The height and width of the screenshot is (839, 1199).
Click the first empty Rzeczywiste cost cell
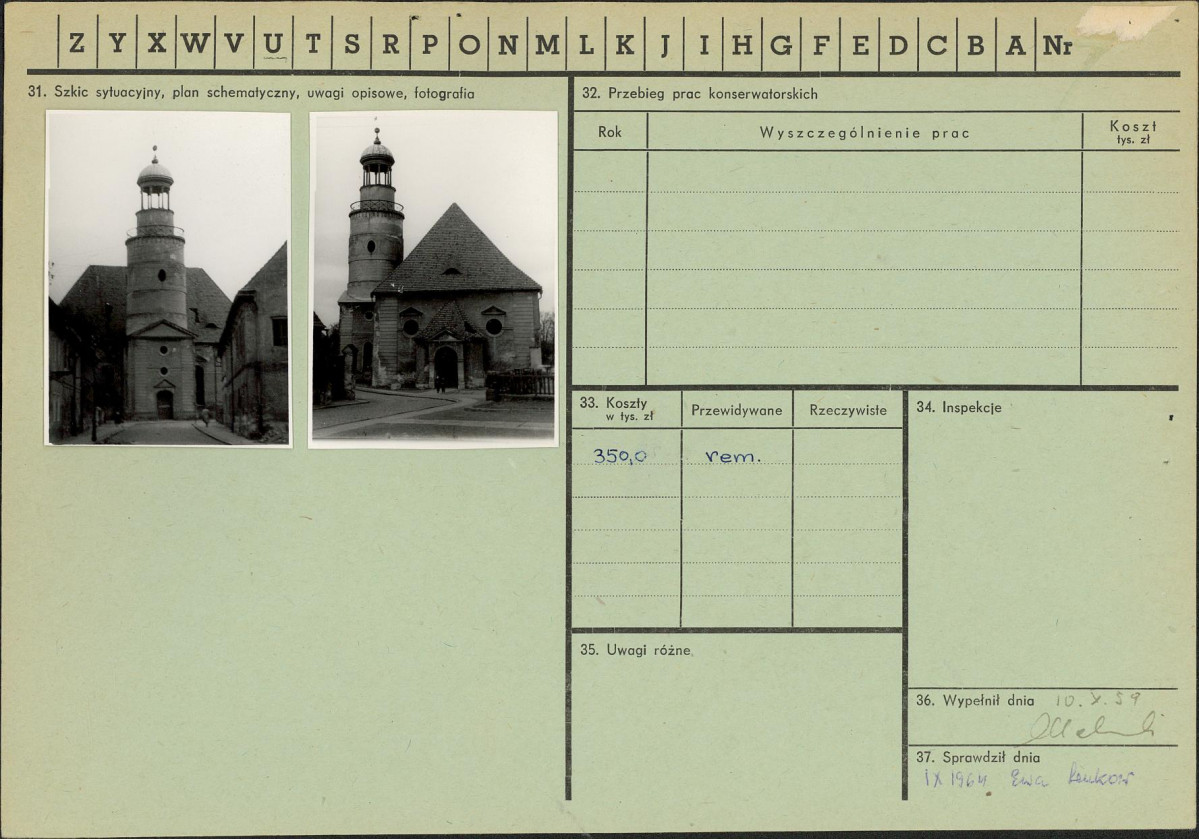point(848,447)
